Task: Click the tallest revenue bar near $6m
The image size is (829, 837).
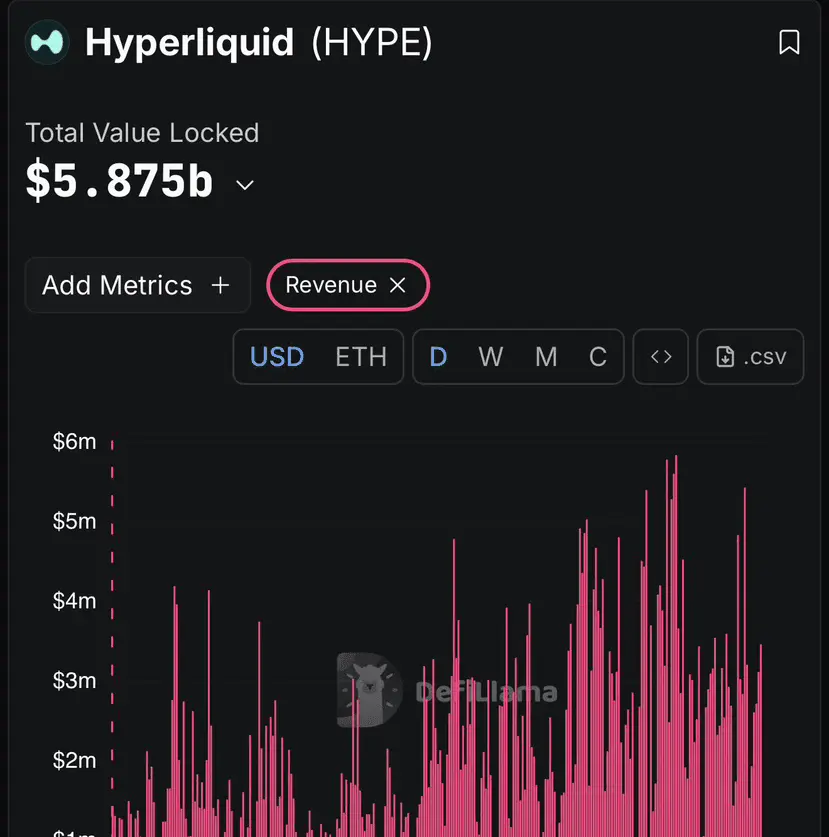Action: tap(676, 646)
